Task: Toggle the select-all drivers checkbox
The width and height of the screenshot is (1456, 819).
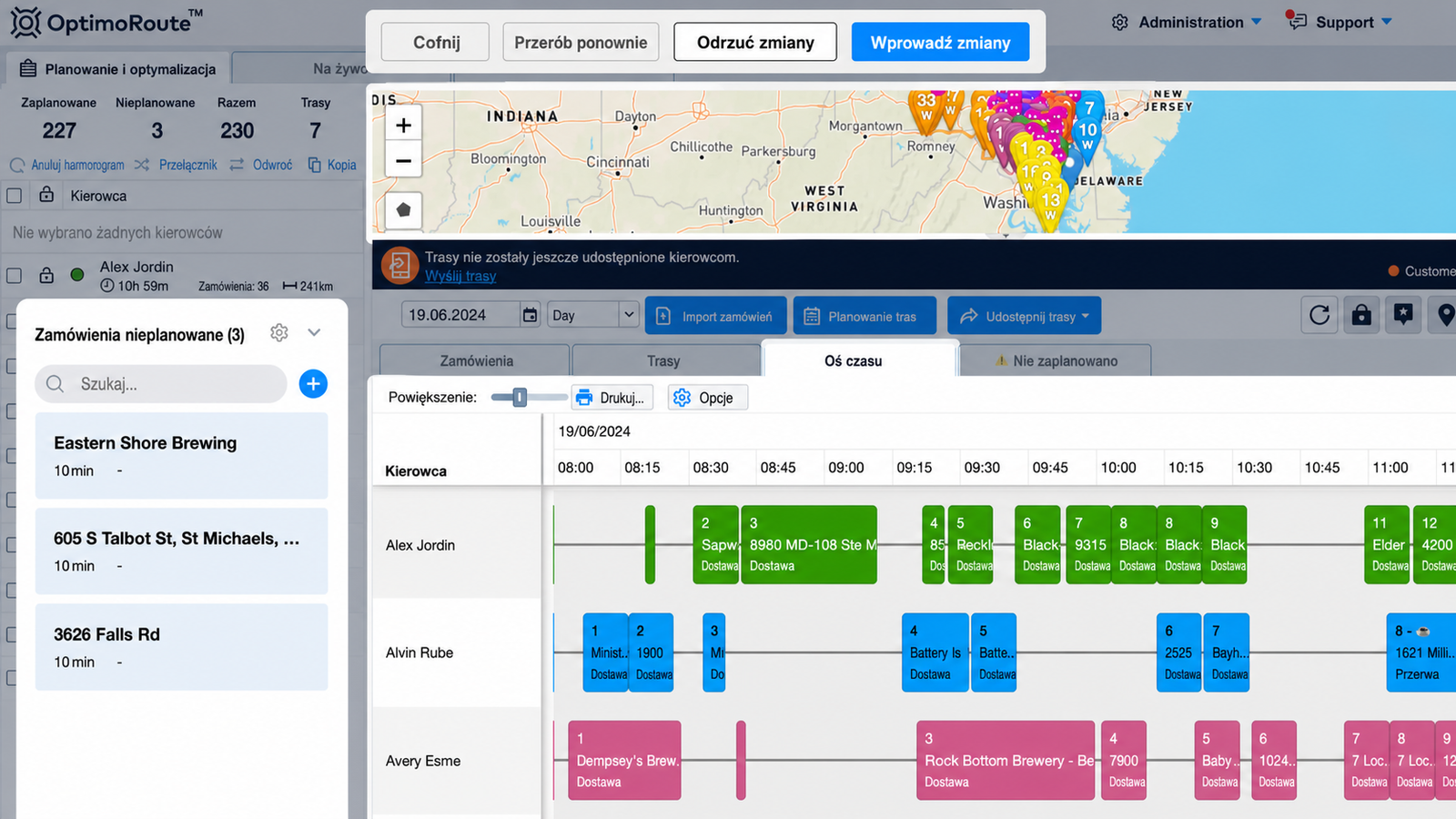Action: pyautogui.click(x=14, y=195)
